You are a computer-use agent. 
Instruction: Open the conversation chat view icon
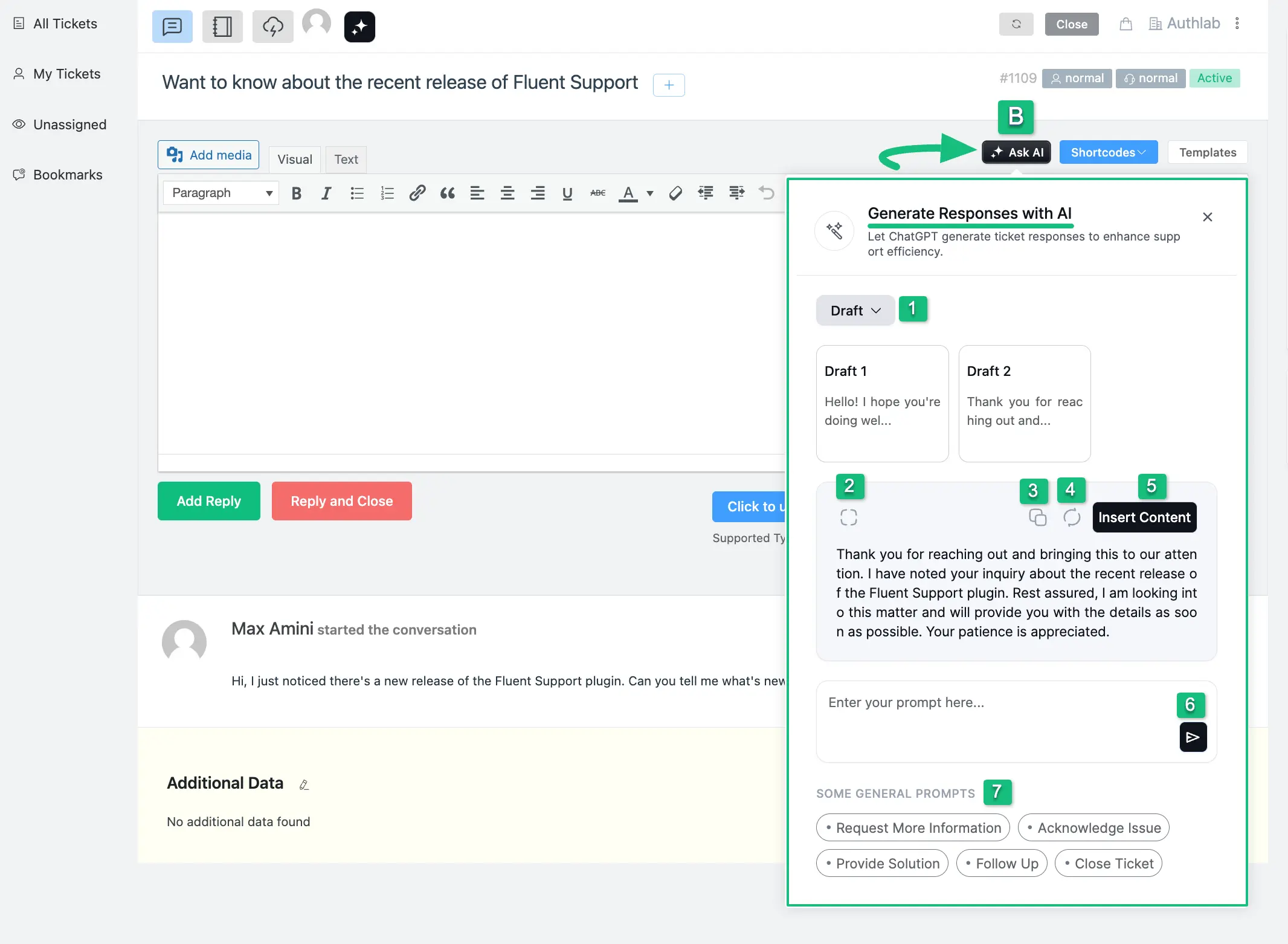(172, 27)
